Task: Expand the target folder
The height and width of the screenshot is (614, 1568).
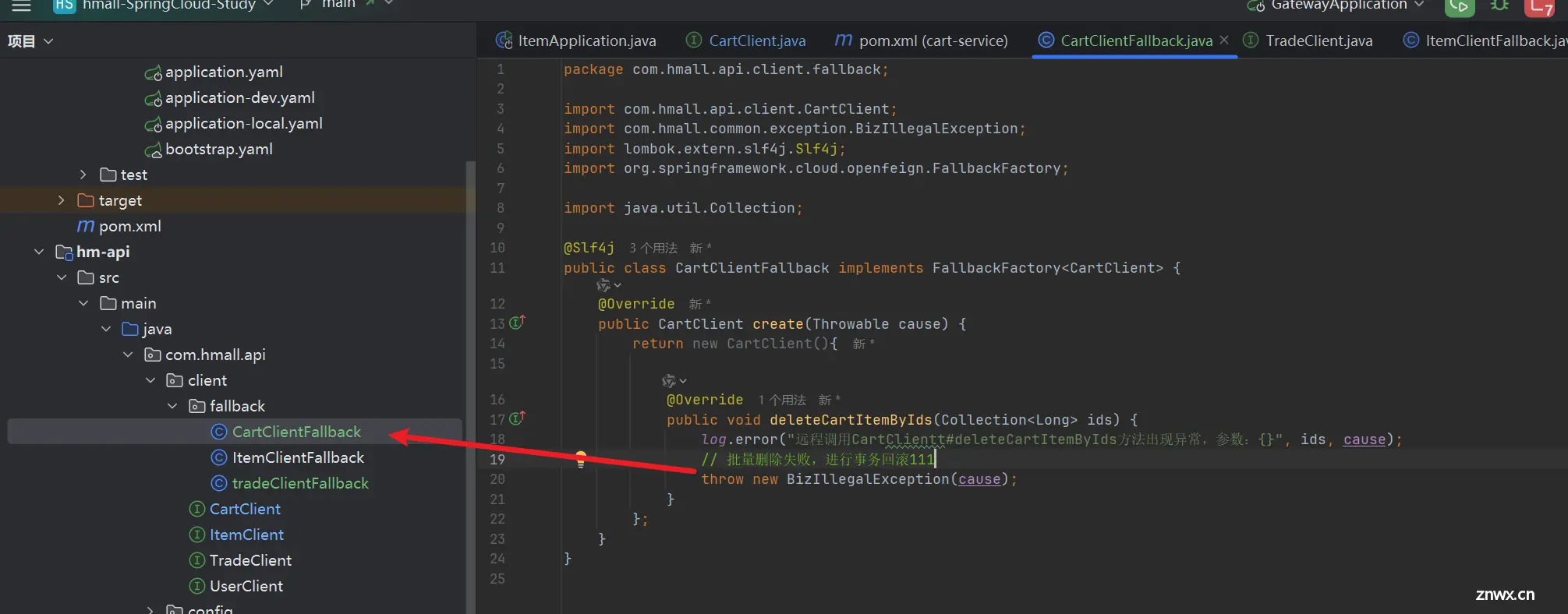Action: coord(61,200)
